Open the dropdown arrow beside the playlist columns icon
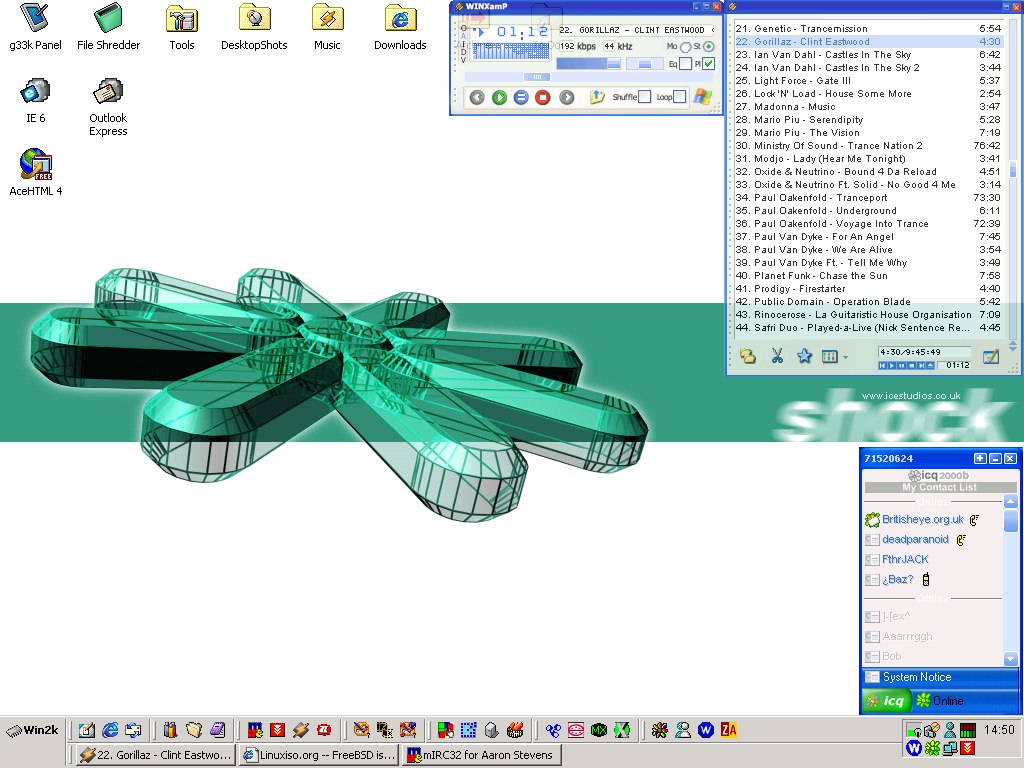This screenshot has width=1024, height=768. click(x=845, y=357)
